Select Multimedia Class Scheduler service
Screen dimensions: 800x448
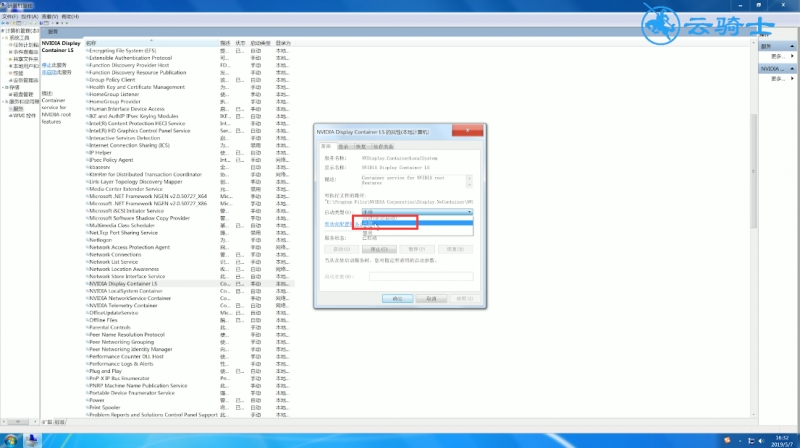[x=122, y=226]
